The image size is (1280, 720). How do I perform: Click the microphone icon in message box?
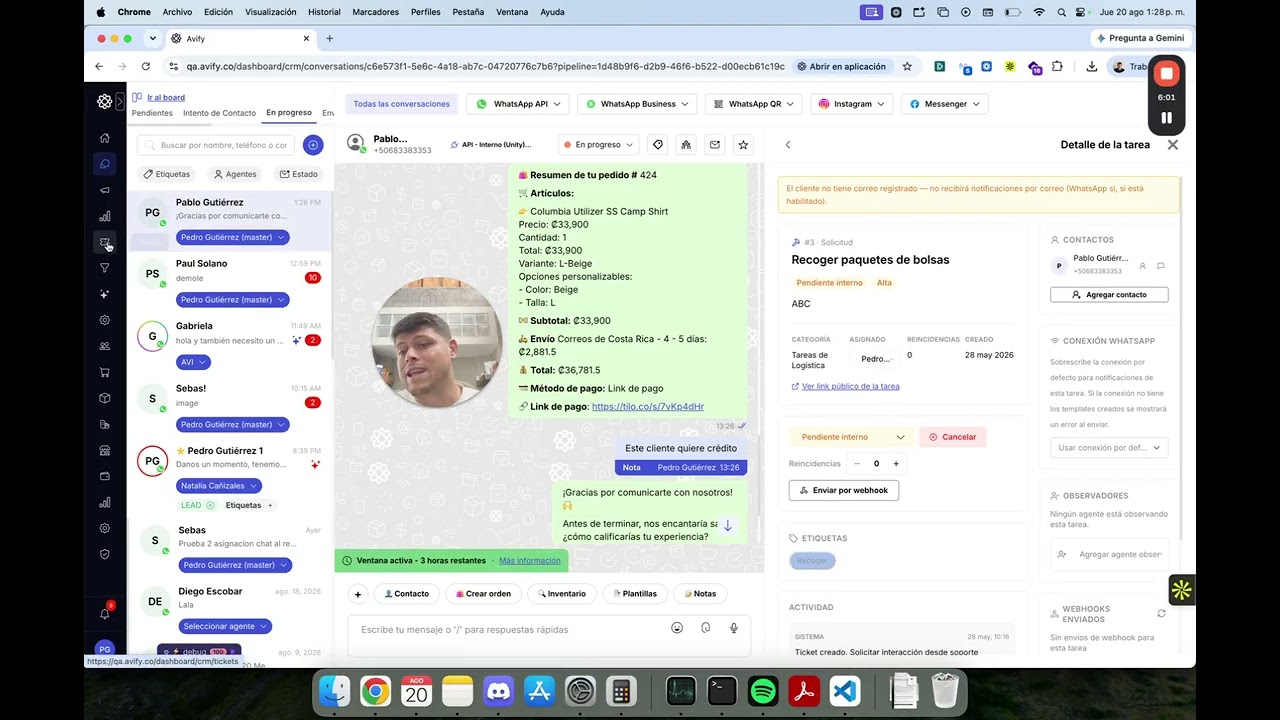(x=734, y=628)
